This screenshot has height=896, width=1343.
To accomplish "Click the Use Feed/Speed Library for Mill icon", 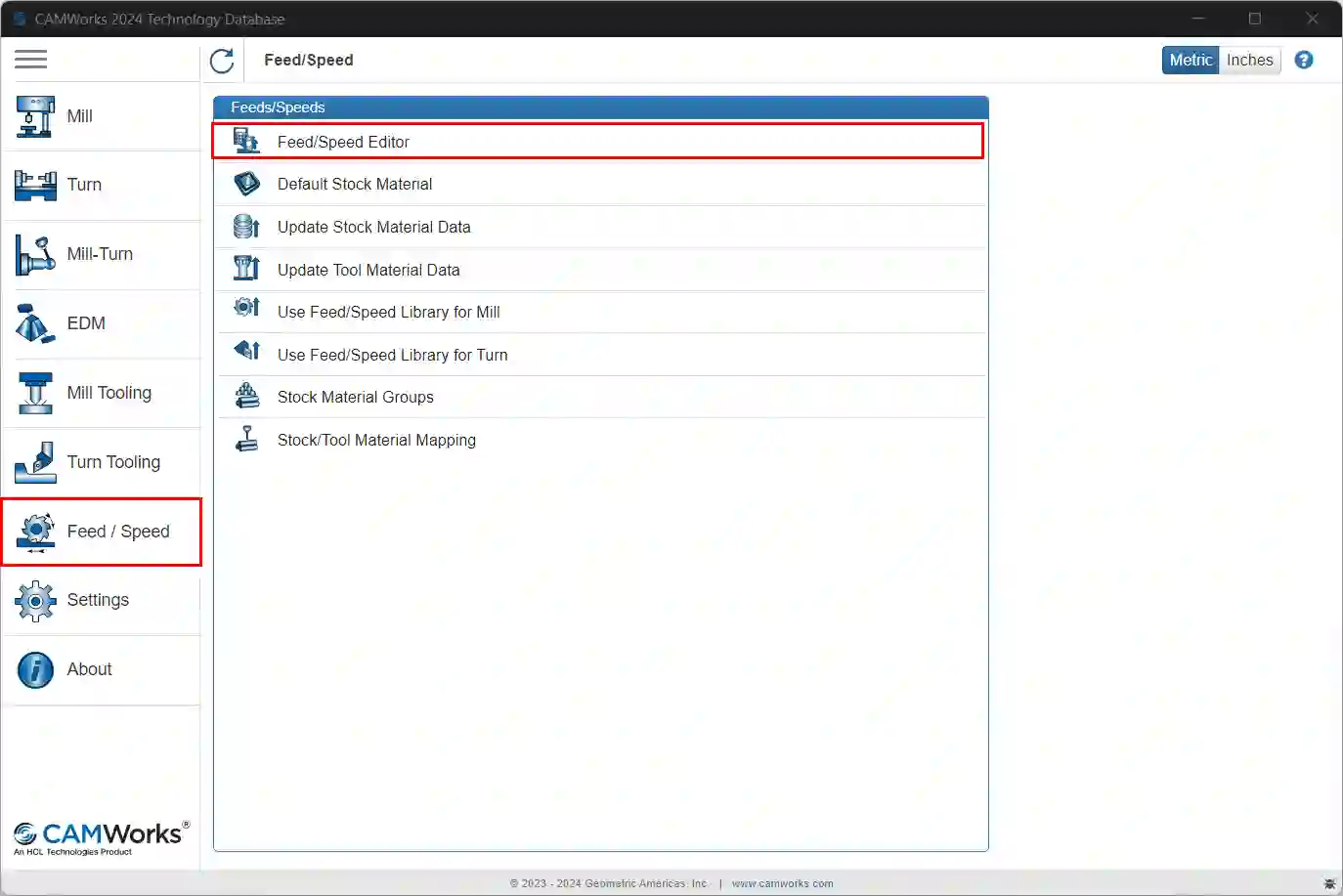I will point(247,308).
